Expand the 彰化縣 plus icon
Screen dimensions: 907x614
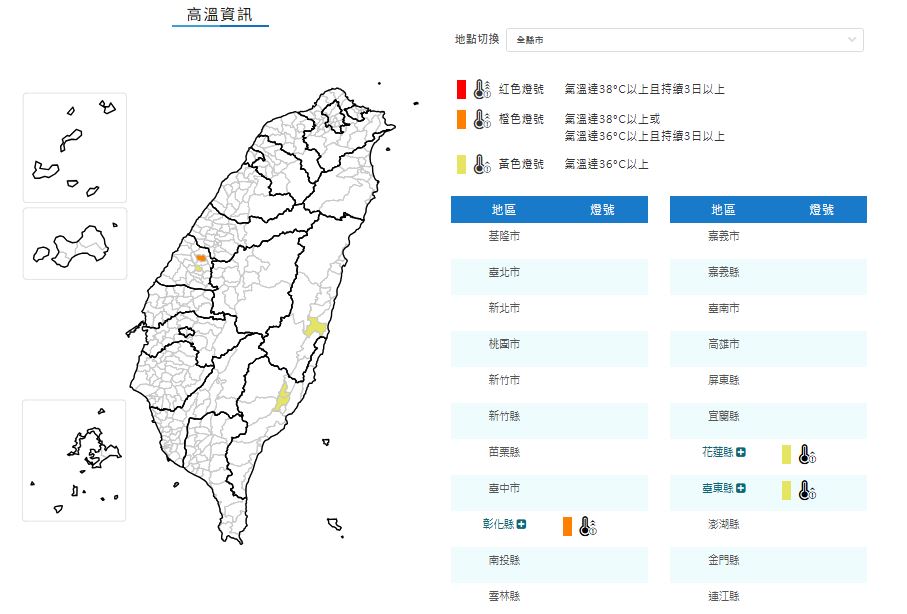click(x=522, y=525)
